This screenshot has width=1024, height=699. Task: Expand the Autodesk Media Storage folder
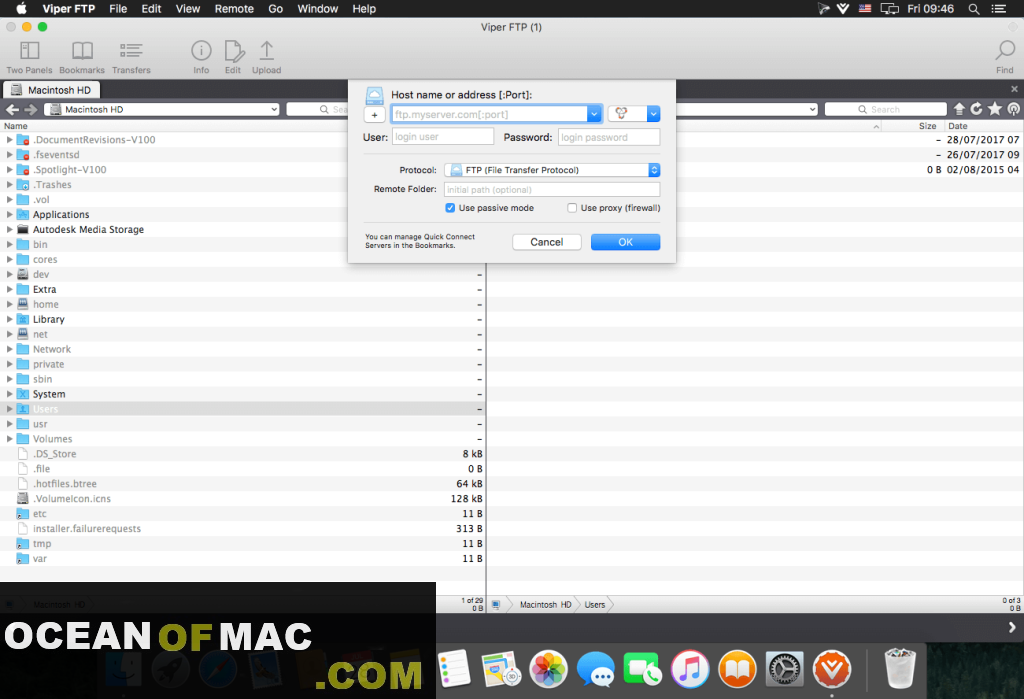pyautogui.click(x=9, y=229)
